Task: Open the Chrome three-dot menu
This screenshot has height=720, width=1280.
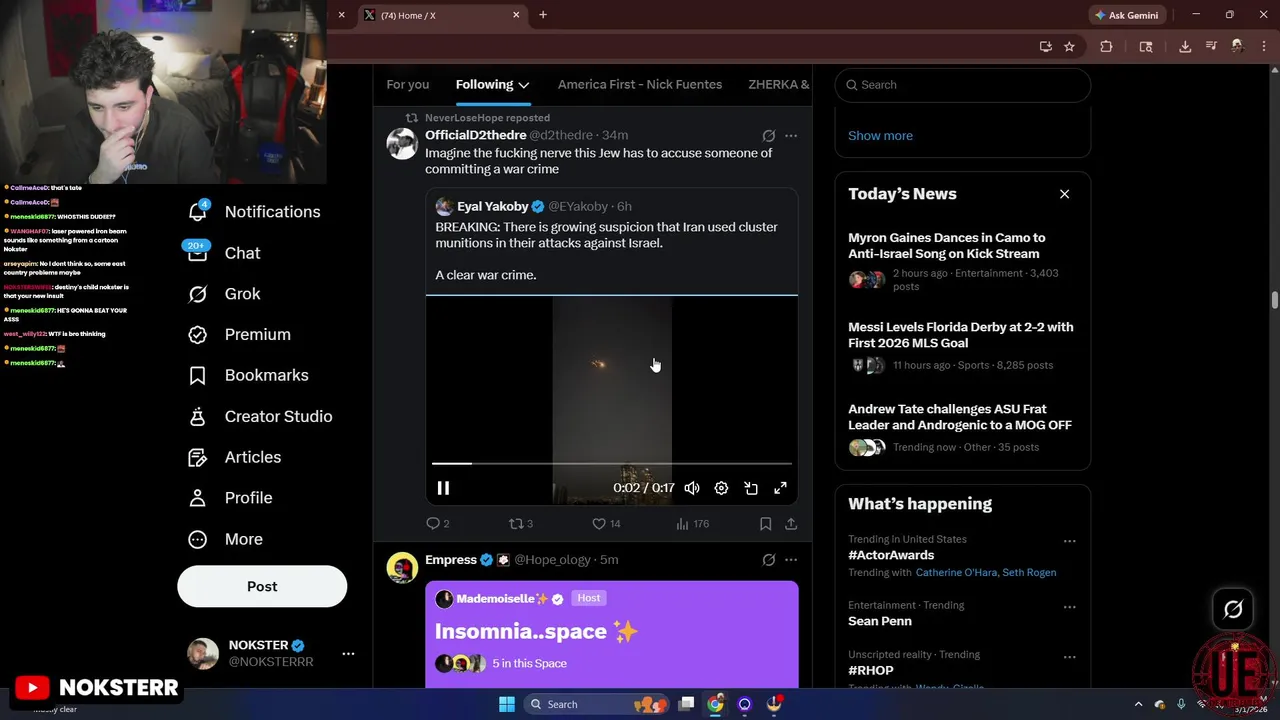Action: coord(1264,46)
